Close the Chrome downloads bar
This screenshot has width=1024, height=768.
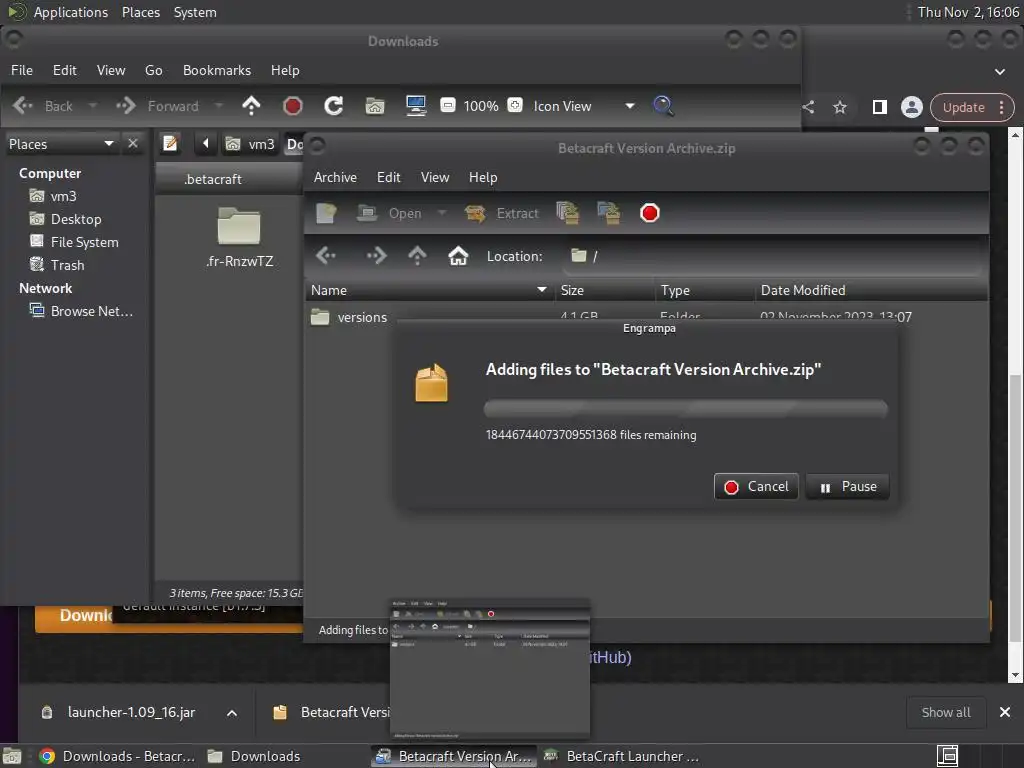(x=1005, y=712)
